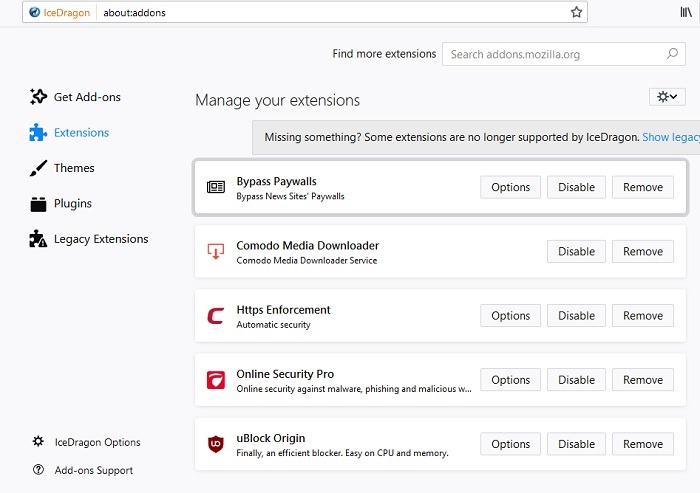Open the Get Add-ons section
The image size is (700, 493).
(87, 97)
